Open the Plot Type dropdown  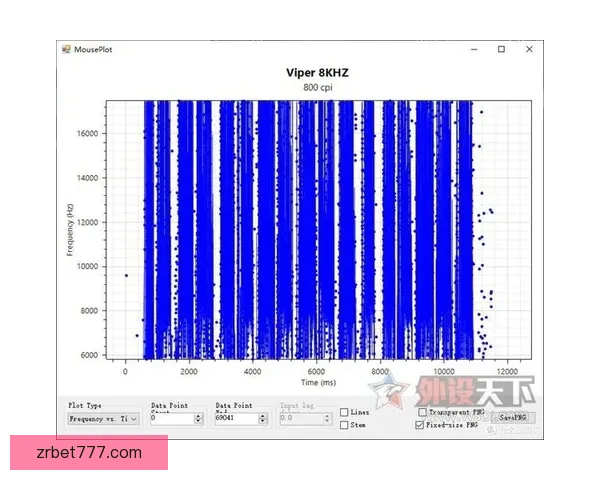click(x=103, y=419)
